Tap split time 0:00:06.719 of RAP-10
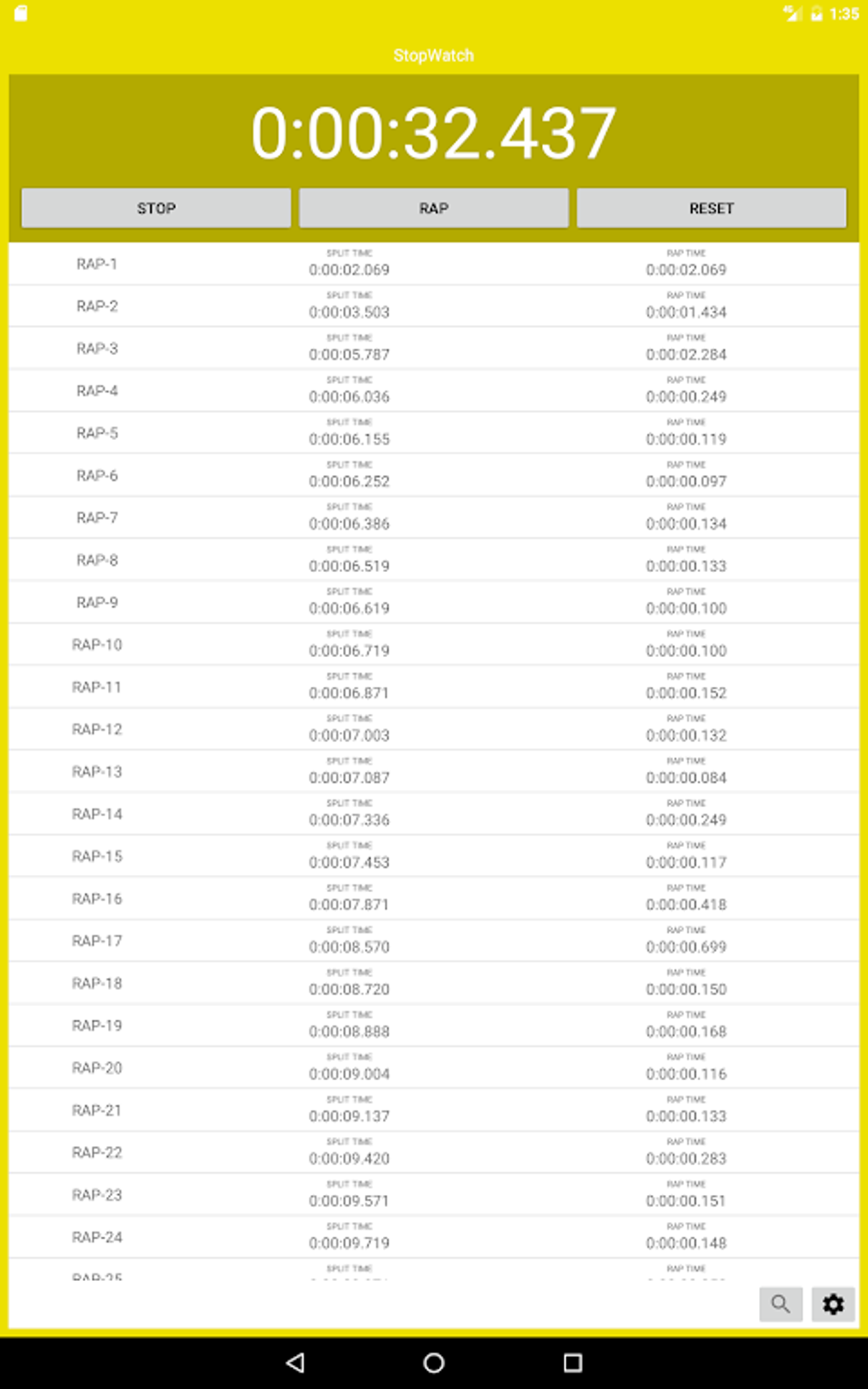Image resolution: width=868 pixels, height=1389 pixels. click(x=349, y=651)
